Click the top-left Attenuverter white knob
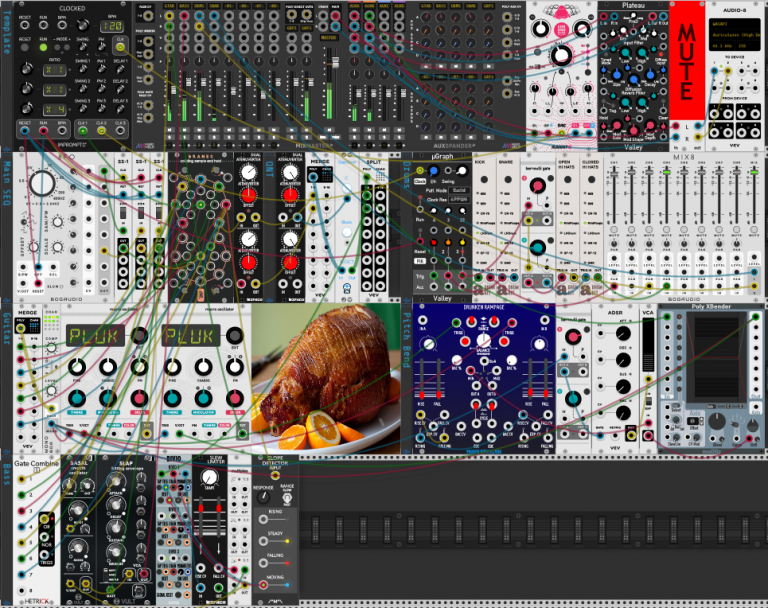 [248, 172]
